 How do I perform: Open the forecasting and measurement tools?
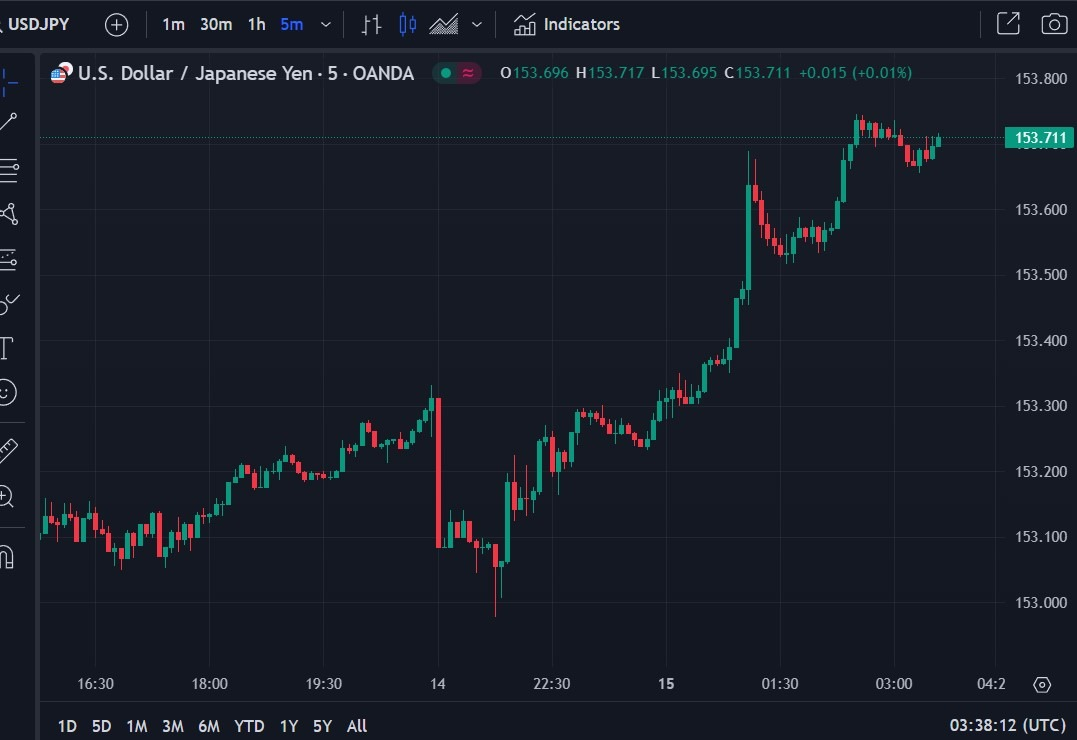9,259
